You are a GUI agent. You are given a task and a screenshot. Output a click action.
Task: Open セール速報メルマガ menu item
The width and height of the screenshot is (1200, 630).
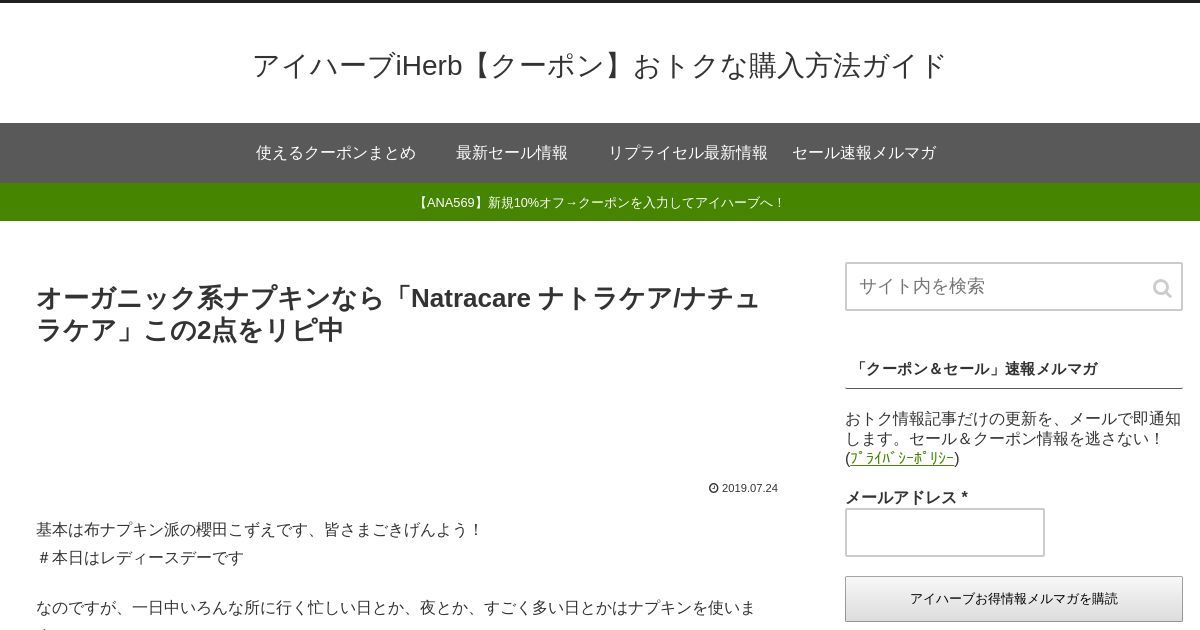[x=864, y=153]
